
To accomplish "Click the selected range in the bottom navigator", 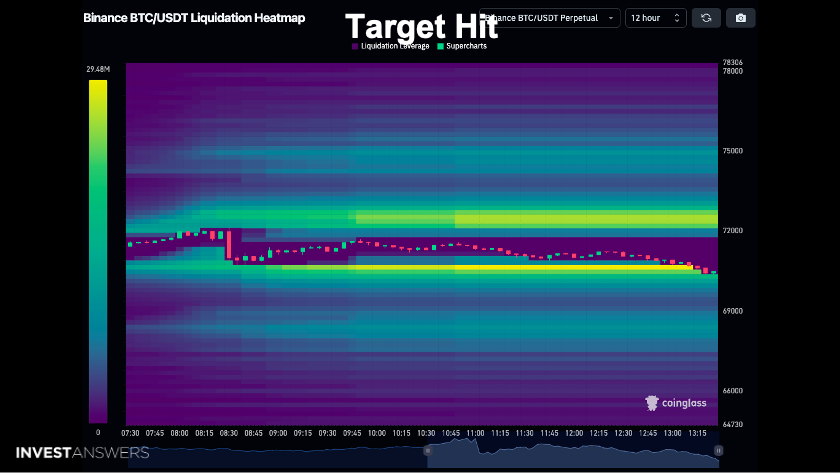I will click(x=573, y=453).
